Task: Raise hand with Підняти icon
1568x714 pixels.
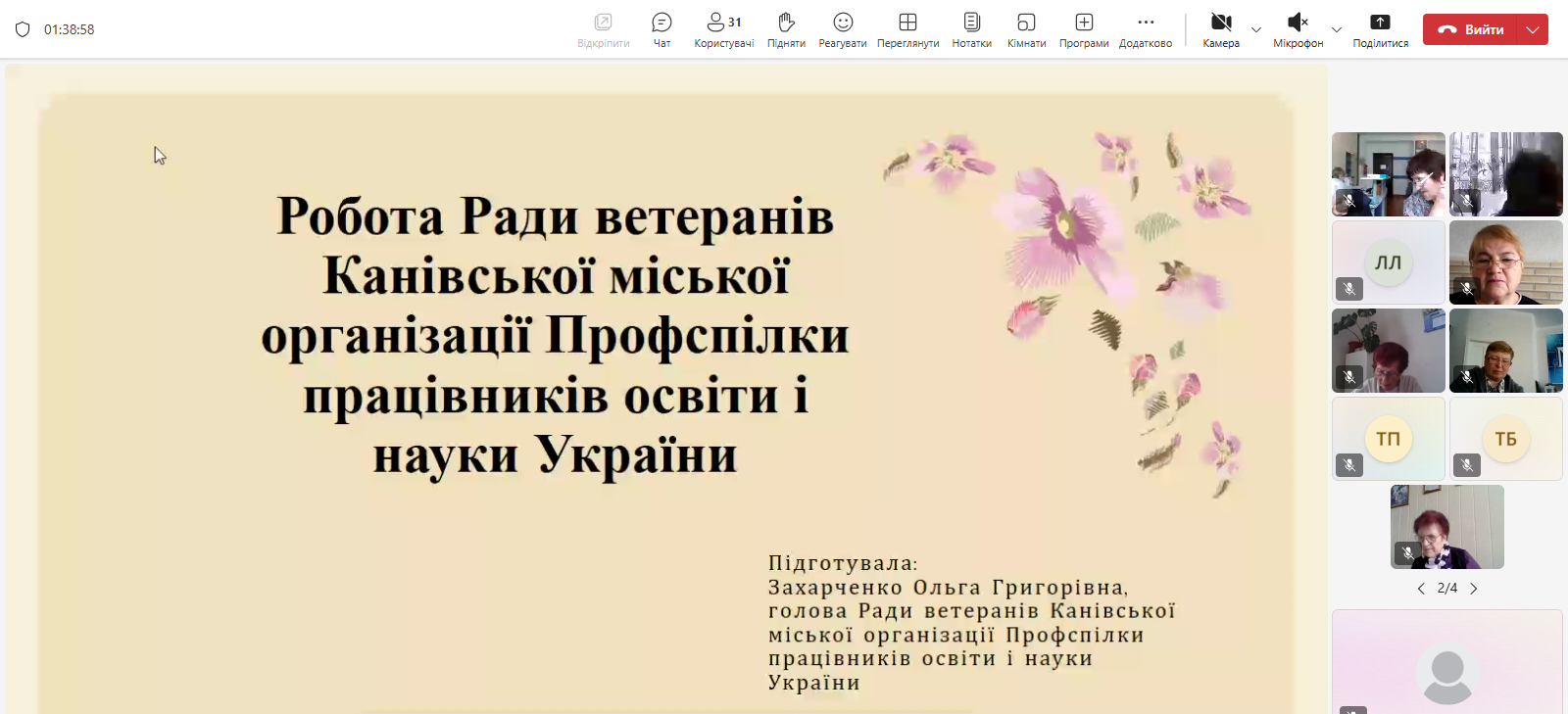Action: pos(786,29)
